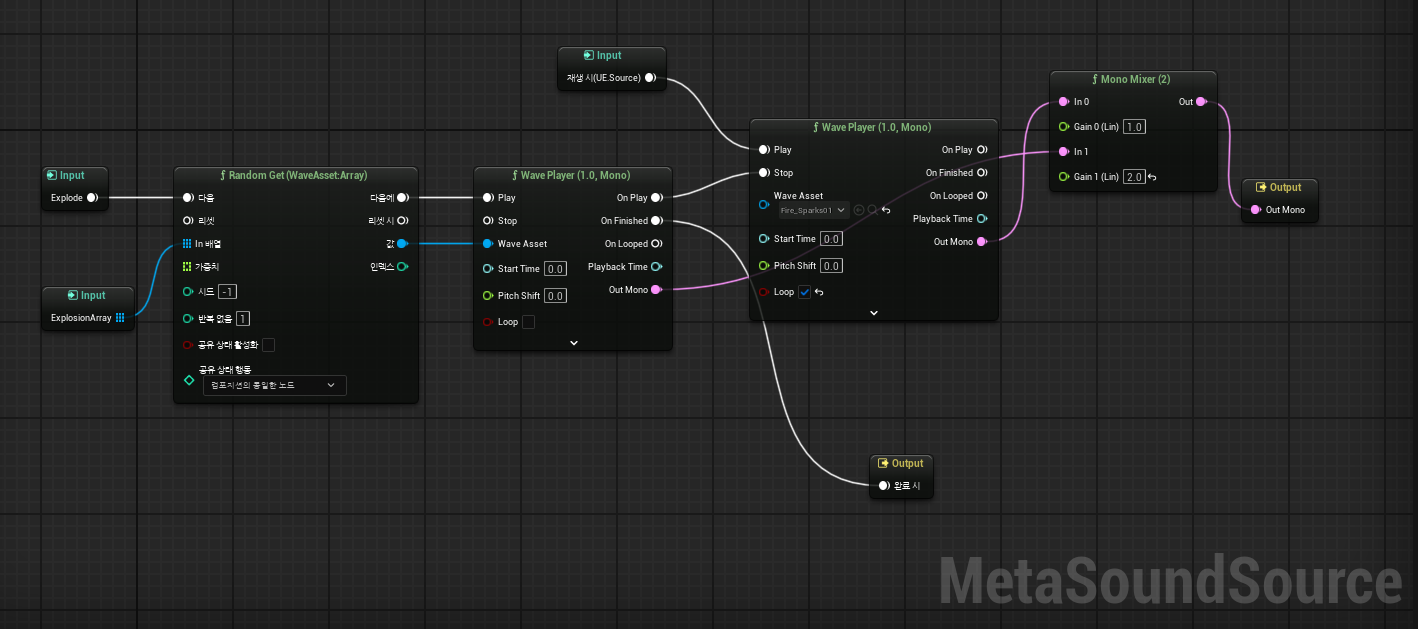Reset Wave Asset Fire_Sparks01 to default
Screen dimensions: 1418x629
click(x=886, y=210)
